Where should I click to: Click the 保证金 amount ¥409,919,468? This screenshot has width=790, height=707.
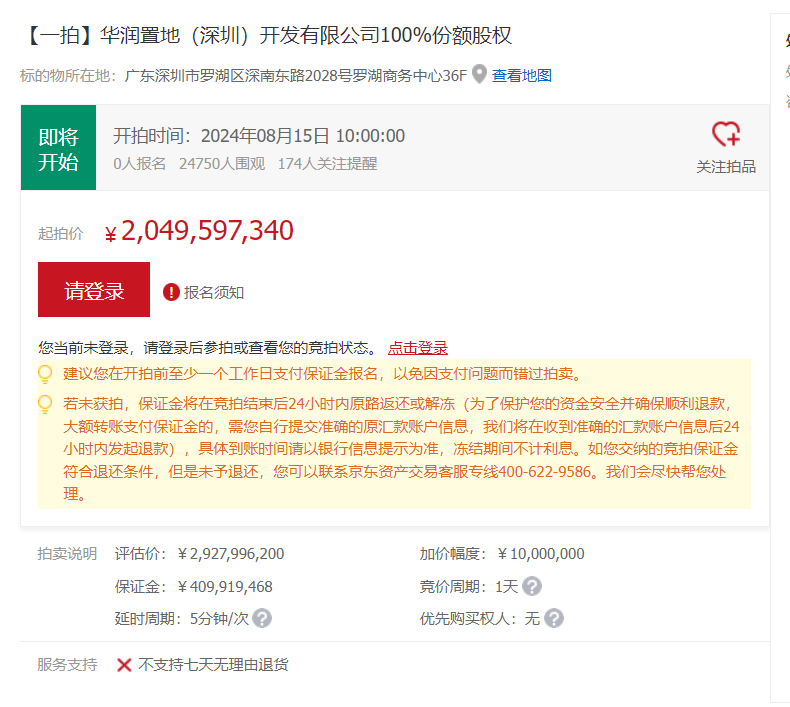(224, 587)
